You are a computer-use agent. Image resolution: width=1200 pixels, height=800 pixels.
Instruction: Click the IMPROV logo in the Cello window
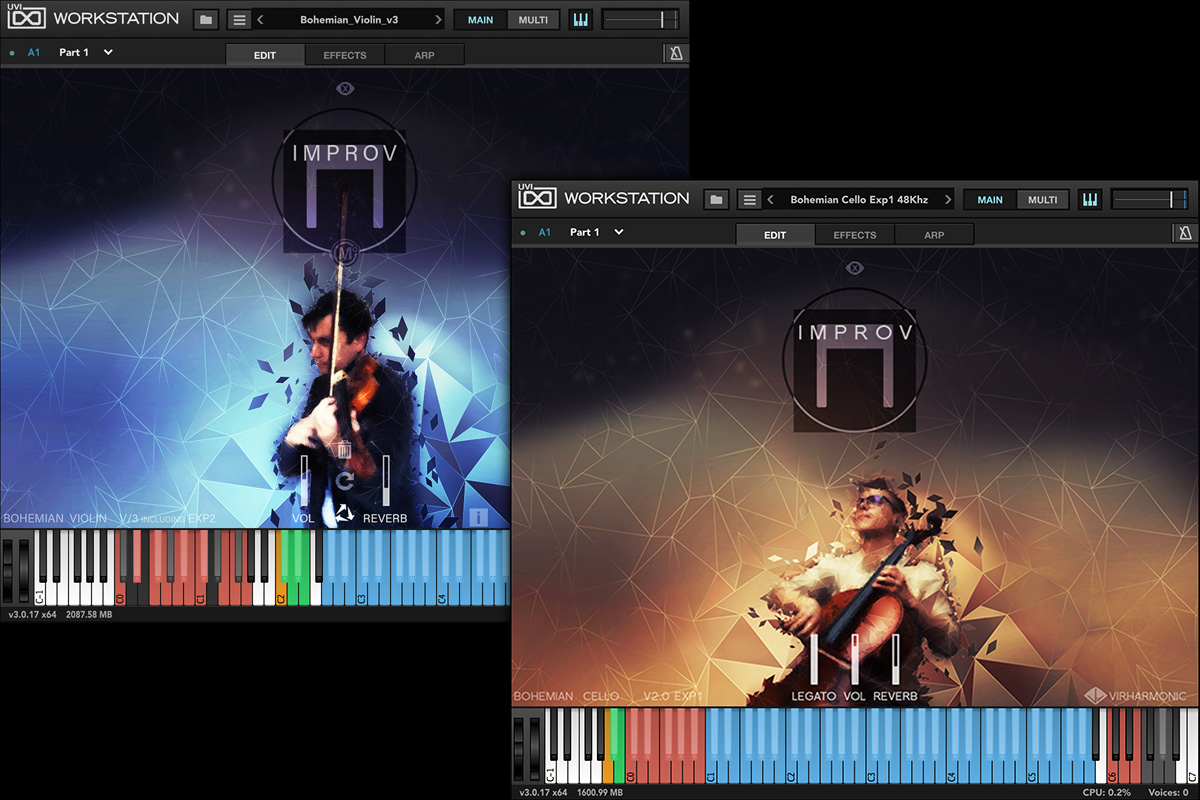click(855, 360)
